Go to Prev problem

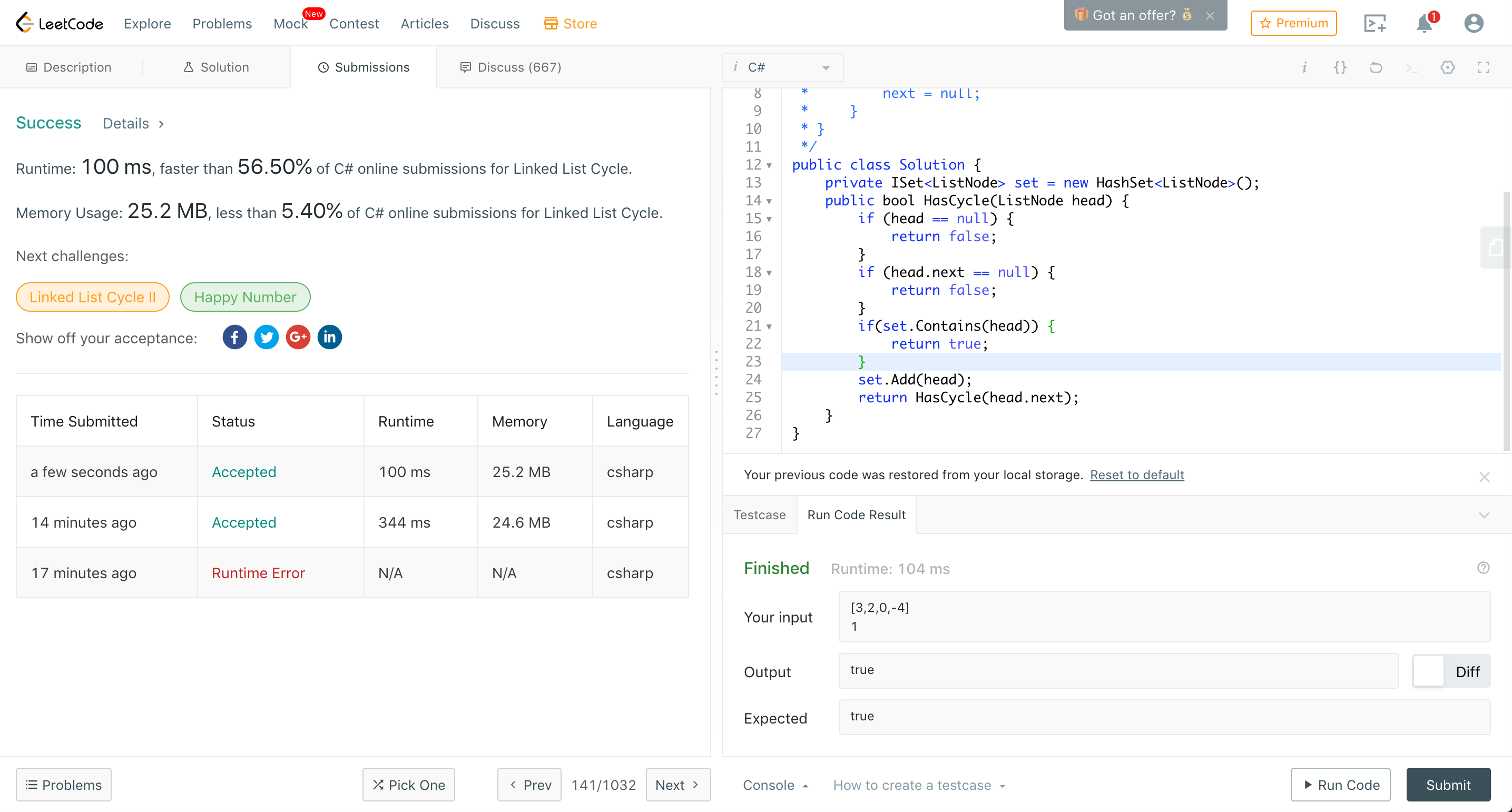(x=529, y=785)
